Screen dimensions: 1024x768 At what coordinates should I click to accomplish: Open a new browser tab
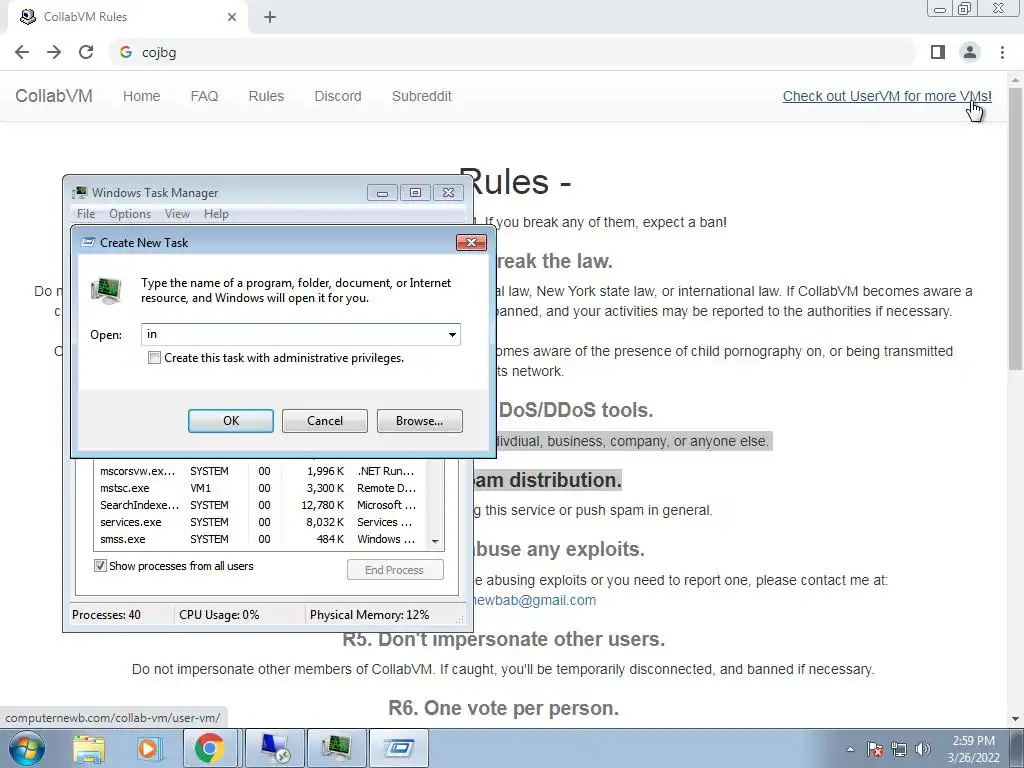click(x=270, y=17)
